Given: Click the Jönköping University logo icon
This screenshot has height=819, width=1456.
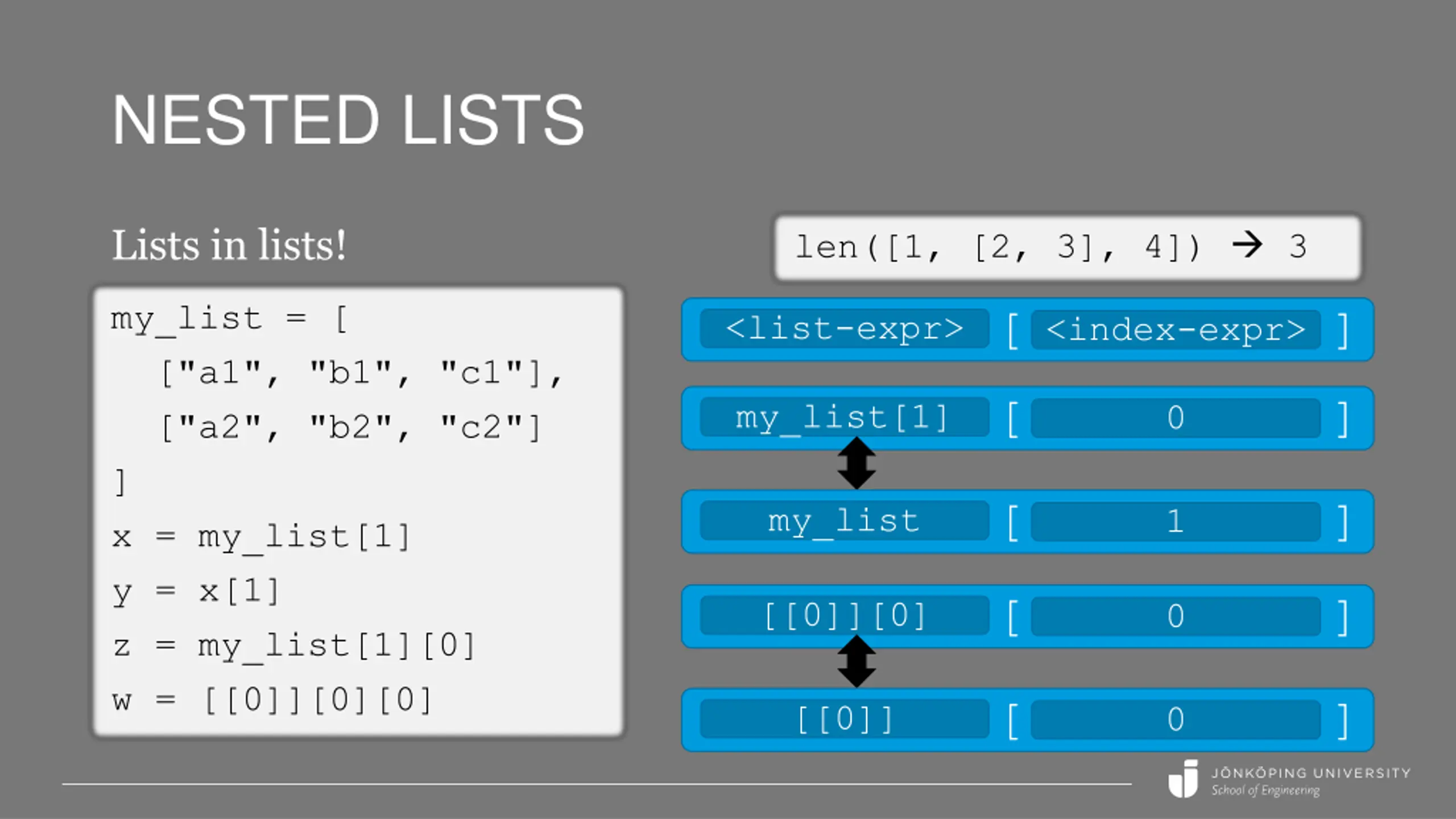Looking at the screenshot, I should coord(1183,779).
